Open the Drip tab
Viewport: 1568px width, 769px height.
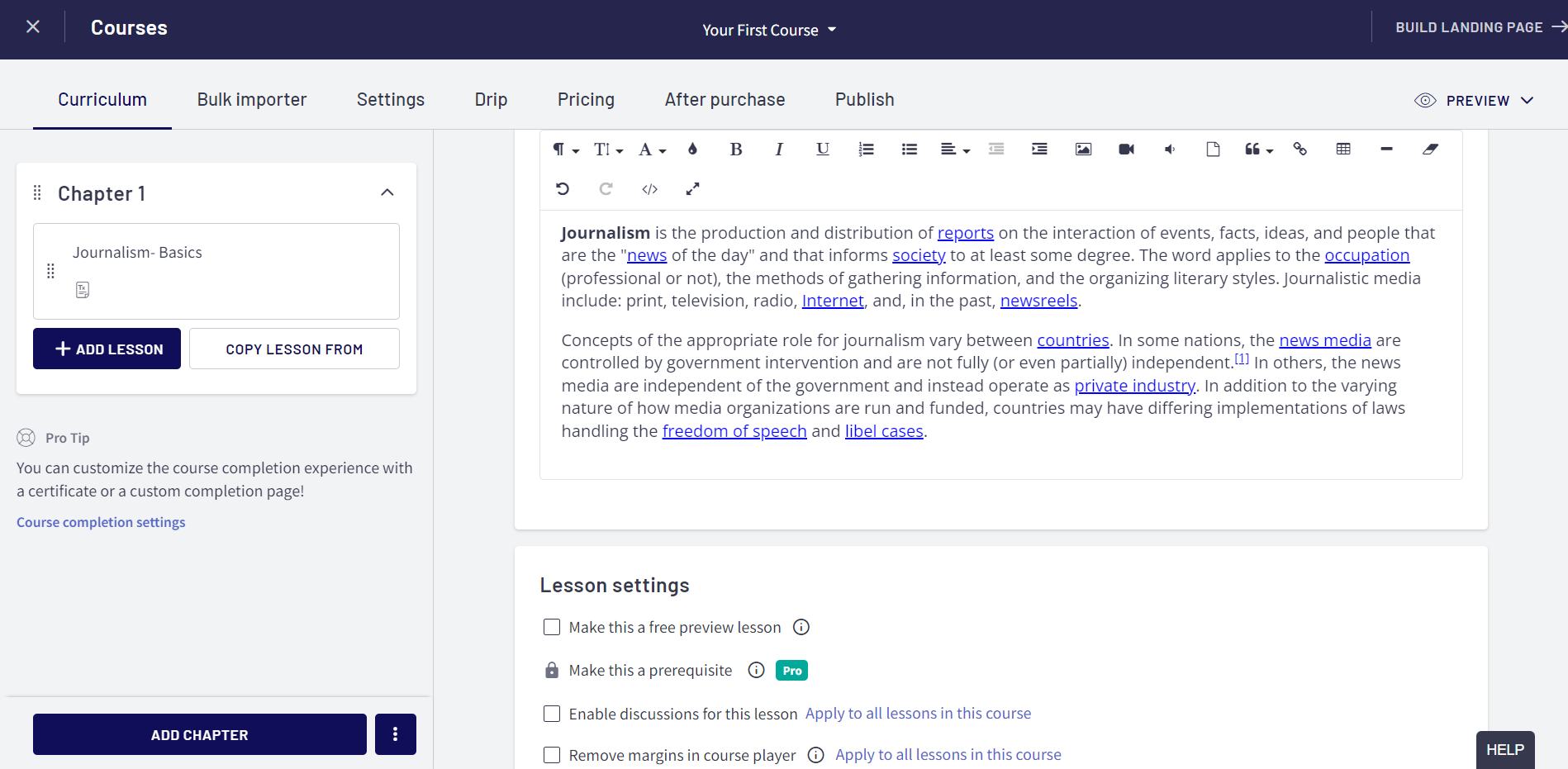(491, 100)
